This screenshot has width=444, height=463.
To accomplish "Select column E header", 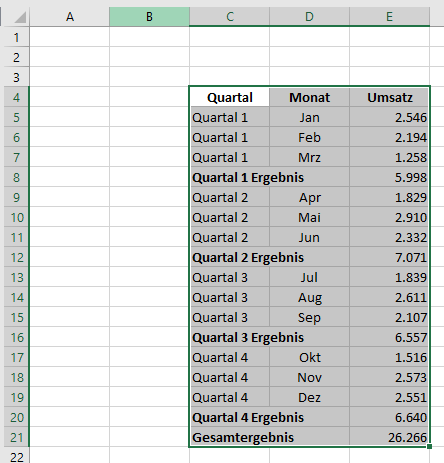I will [389, 17].
